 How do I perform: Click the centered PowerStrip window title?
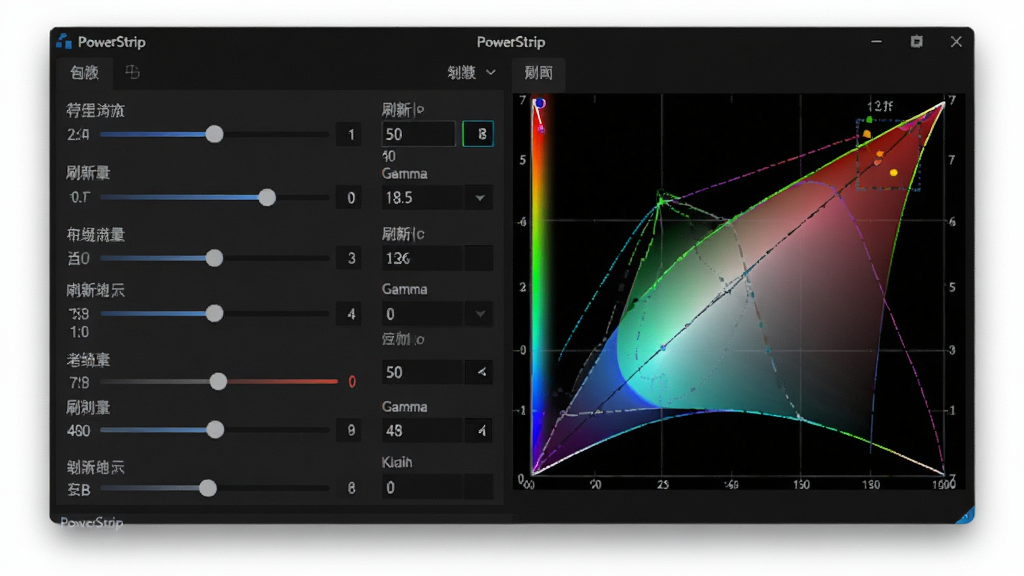pos(511,42)
